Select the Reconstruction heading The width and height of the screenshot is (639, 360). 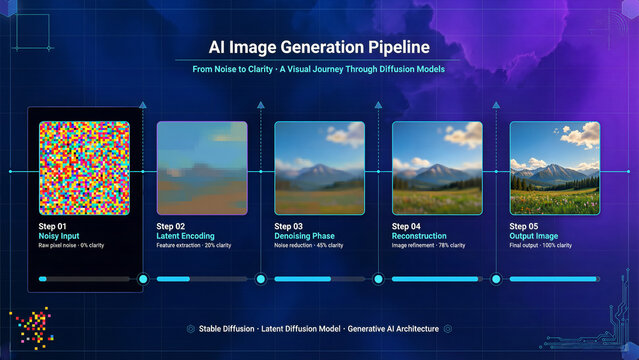pos(419,236)
